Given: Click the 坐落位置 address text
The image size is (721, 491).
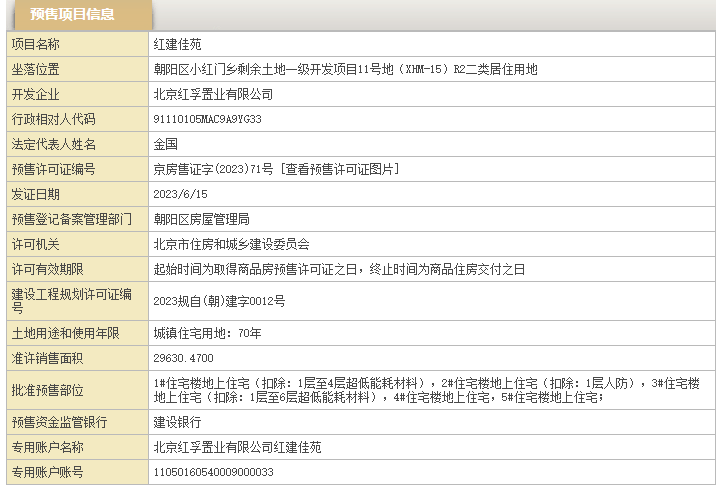Looking at the screenshot, I should click(345, 69).
